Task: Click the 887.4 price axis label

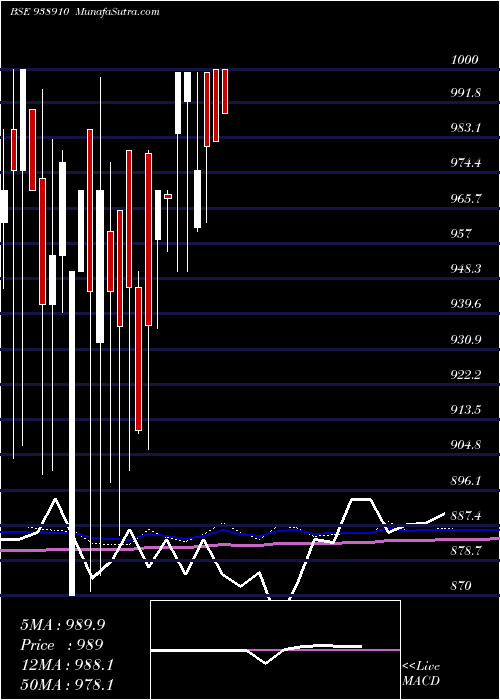Action: tap(465, 516)
